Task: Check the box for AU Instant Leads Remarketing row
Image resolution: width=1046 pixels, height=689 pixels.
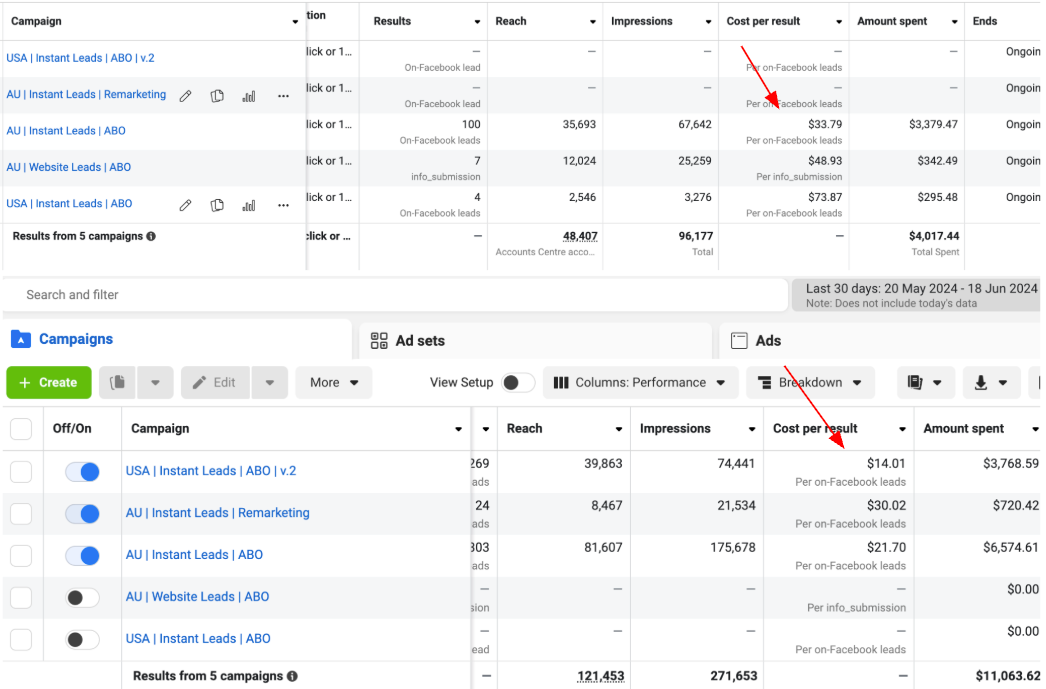Action: tap(21, 514)
